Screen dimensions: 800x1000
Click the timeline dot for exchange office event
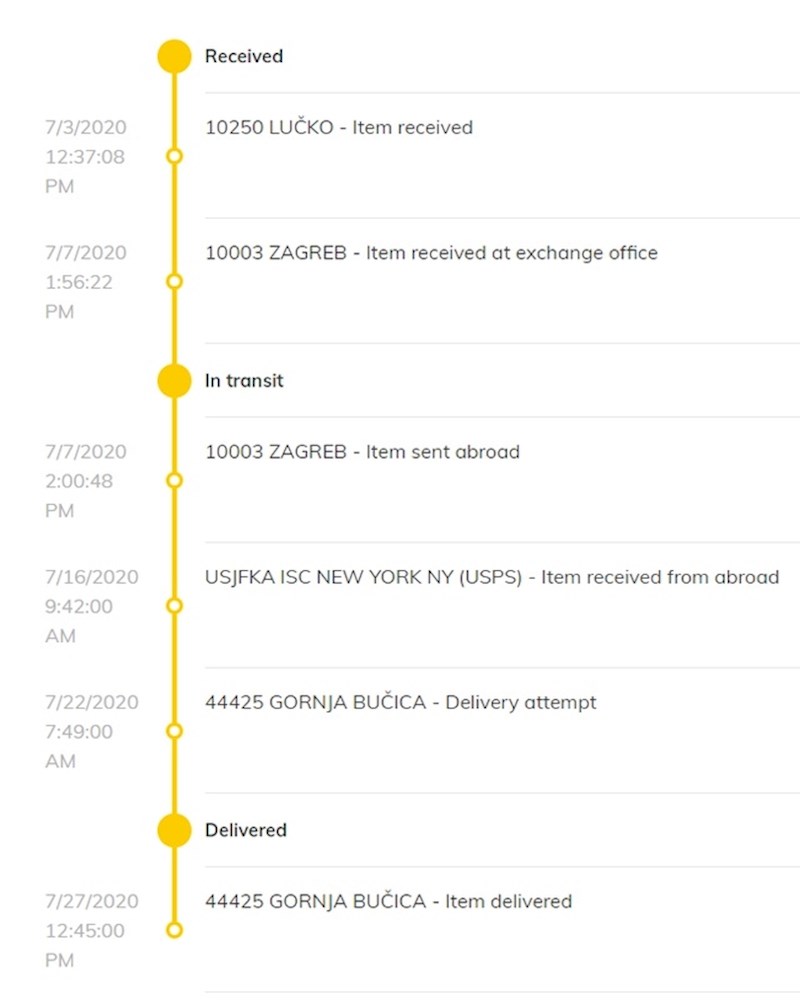click(174, 281)
